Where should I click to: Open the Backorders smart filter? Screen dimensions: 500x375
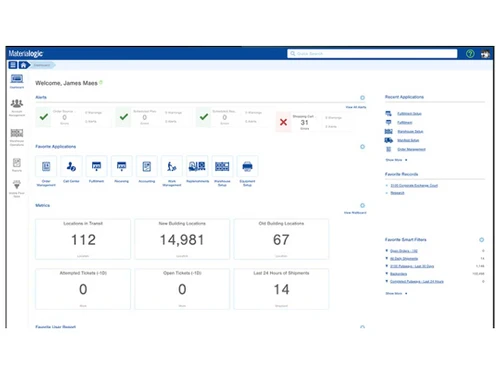pos(398,274)
